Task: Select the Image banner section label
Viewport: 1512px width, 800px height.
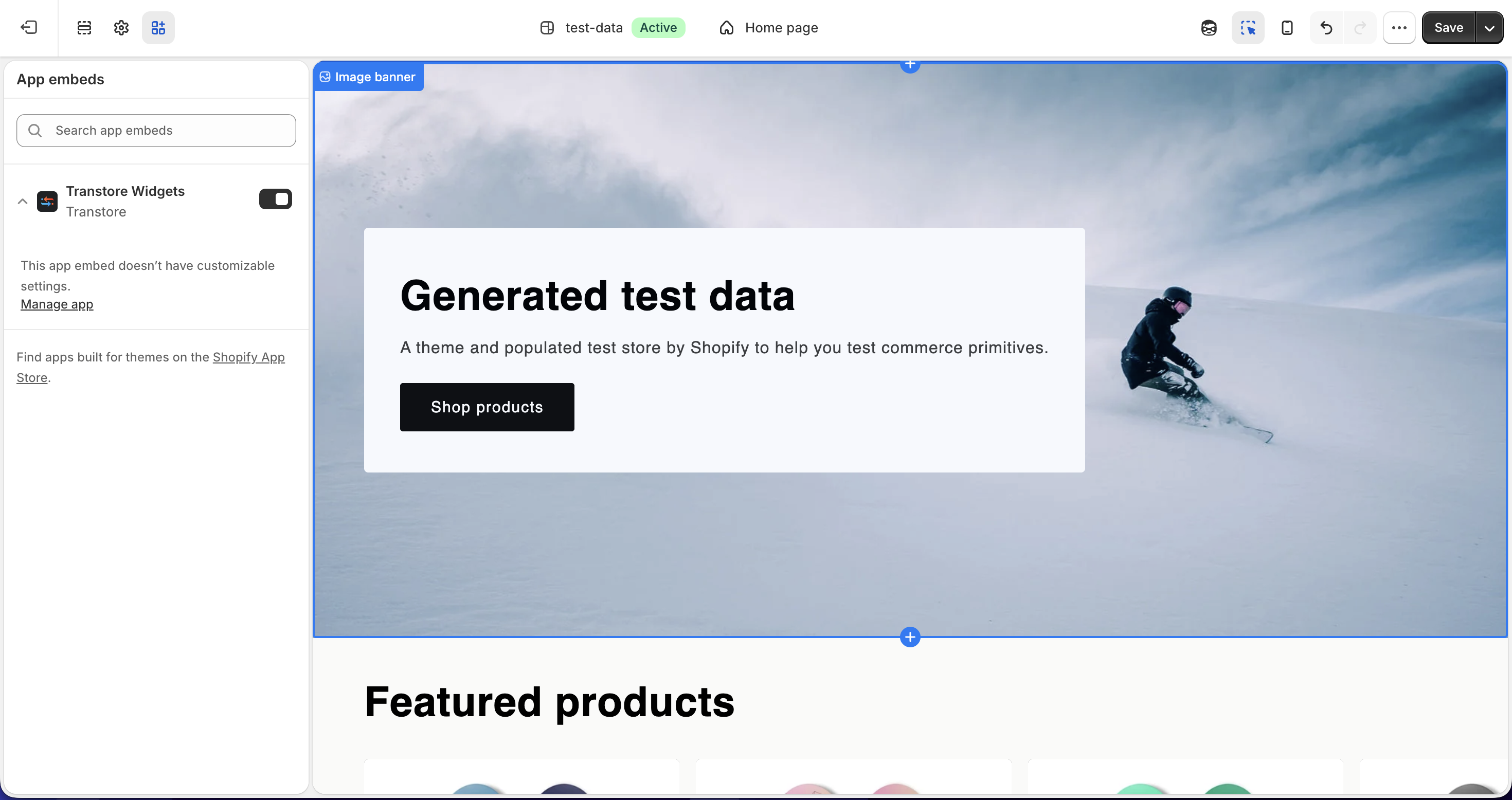Action: pyautogui.click(x=369, y=77)
